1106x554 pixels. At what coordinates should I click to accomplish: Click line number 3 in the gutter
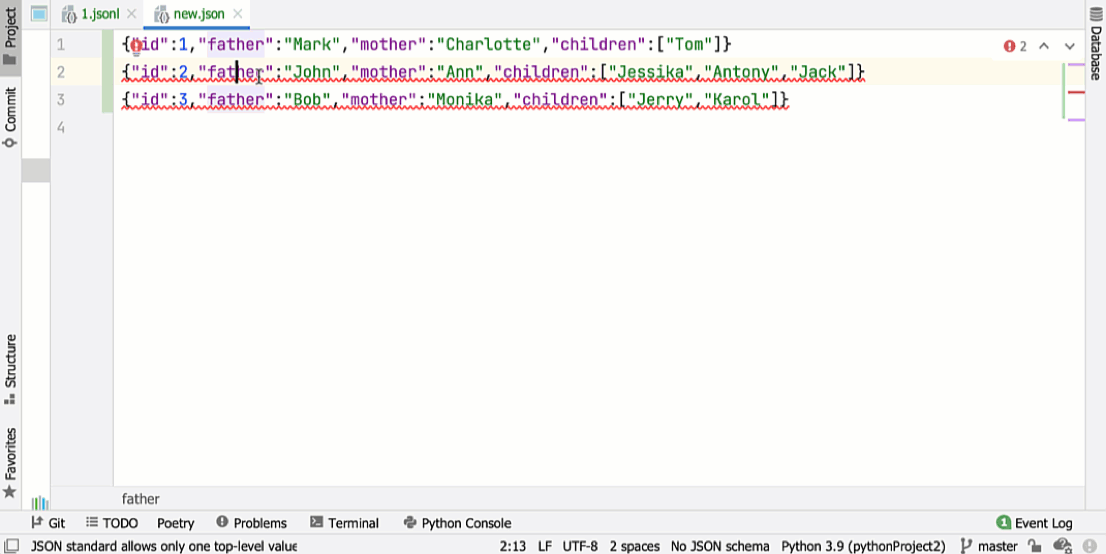(61, 100)
